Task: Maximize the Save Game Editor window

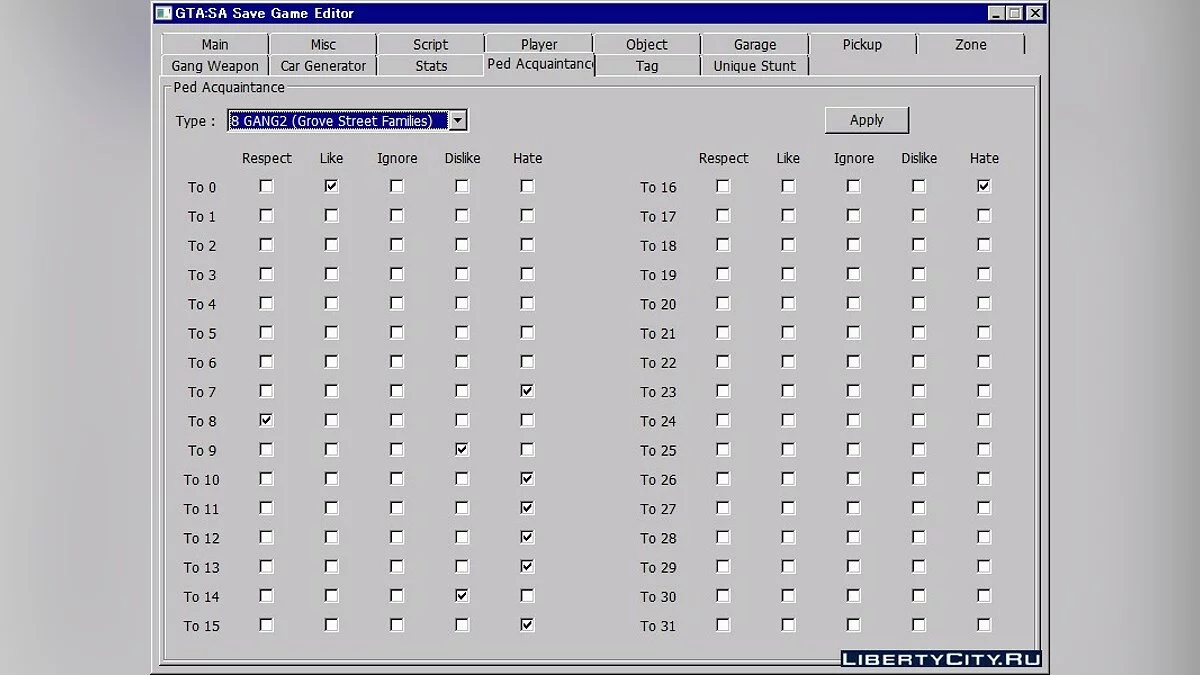Action: [x=1014, y=13]
